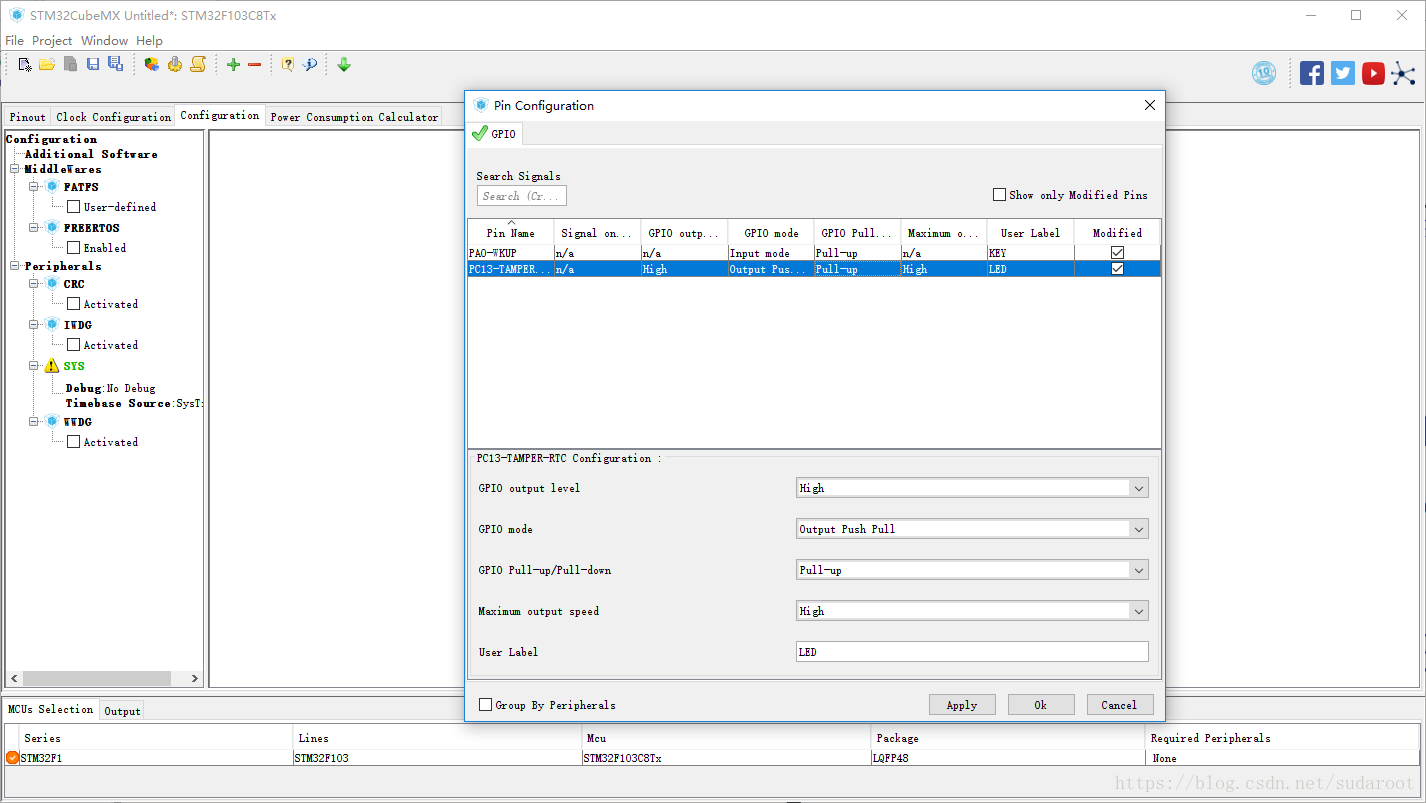This screenshot has height=803, width=1426.
Task: Click Apply in Pin Configuration dialog
Action: pyautogui.click(x=962, y=705)
